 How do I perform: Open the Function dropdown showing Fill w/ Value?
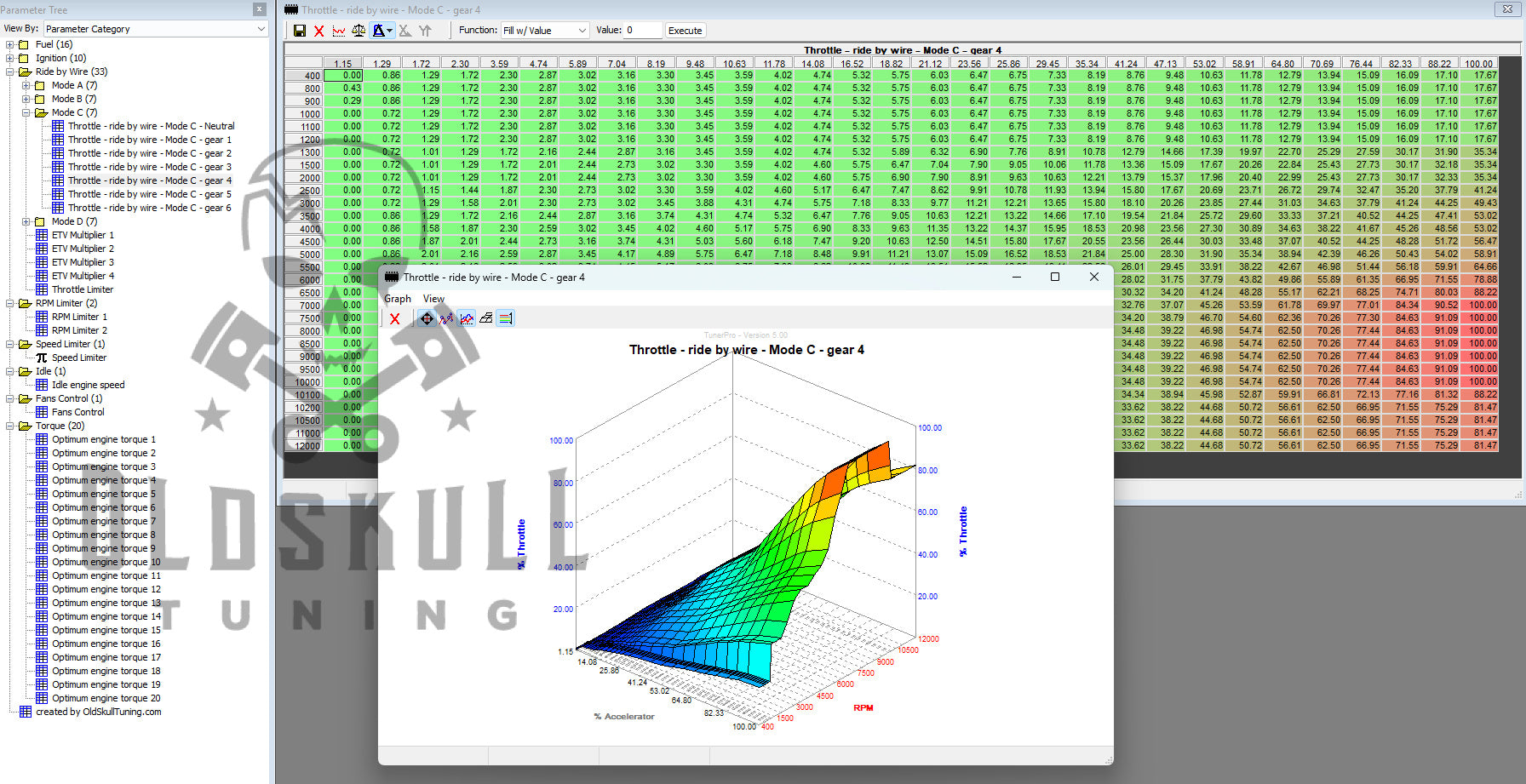point(545,31)
